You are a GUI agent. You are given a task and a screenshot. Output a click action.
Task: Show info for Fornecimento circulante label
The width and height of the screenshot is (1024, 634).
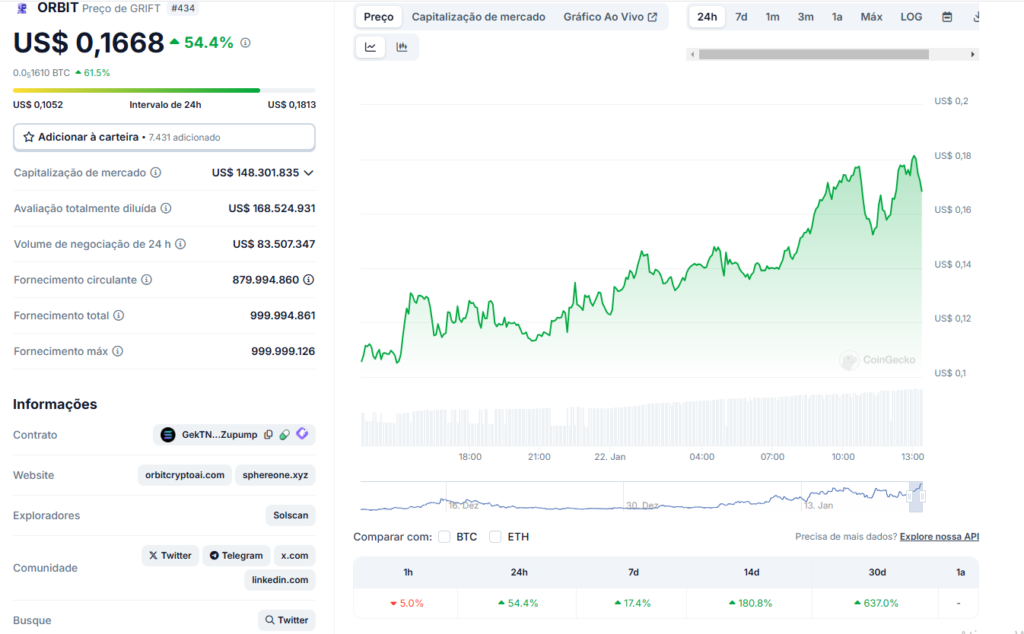coord(147,279)
